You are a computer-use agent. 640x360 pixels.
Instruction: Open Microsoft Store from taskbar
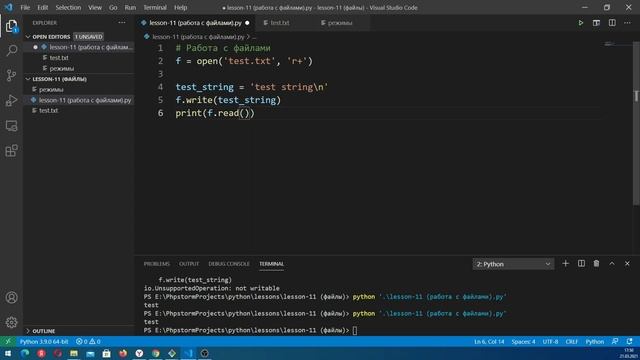(107, 353)
